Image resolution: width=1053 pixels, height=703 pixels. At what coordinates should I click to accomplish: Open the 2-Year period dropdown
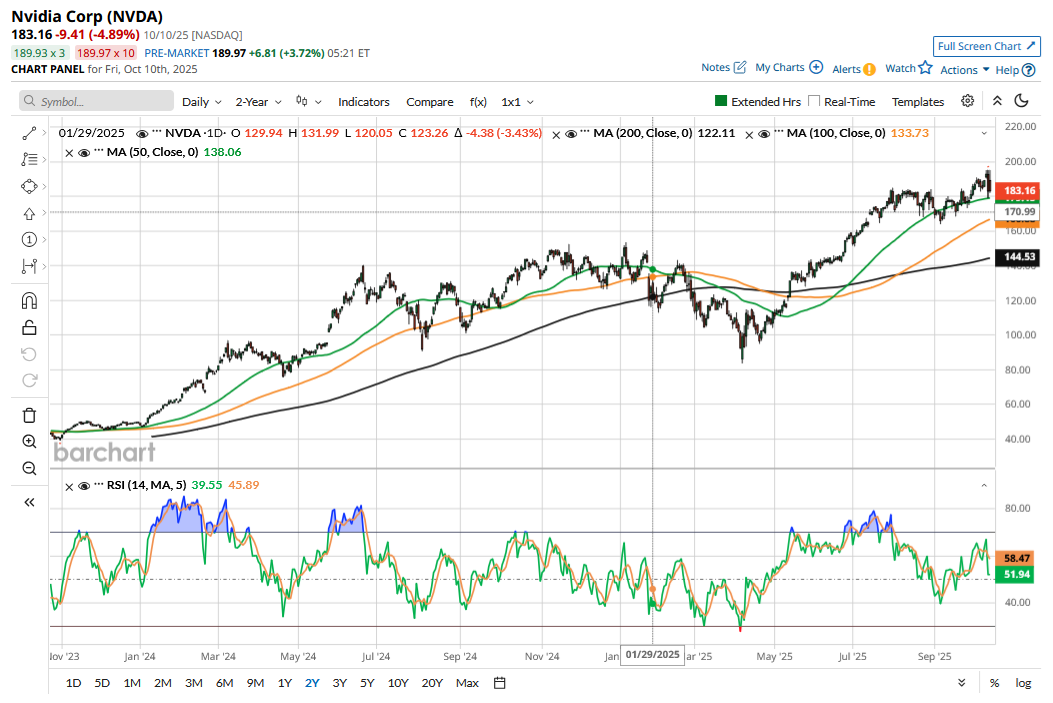(258, 102)
